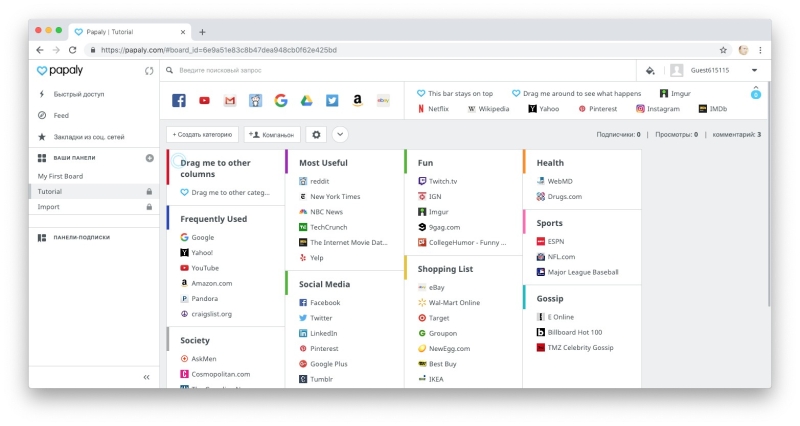Screen dimensions: 800x426
Task: Open the Netflix link in top bar
Action: pyautogui.click(x=433, y=109)
